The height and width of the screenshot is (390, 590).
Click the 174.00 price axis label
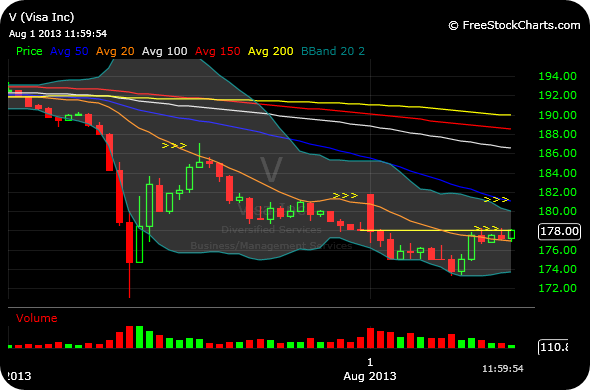click(x=558, y=269)
